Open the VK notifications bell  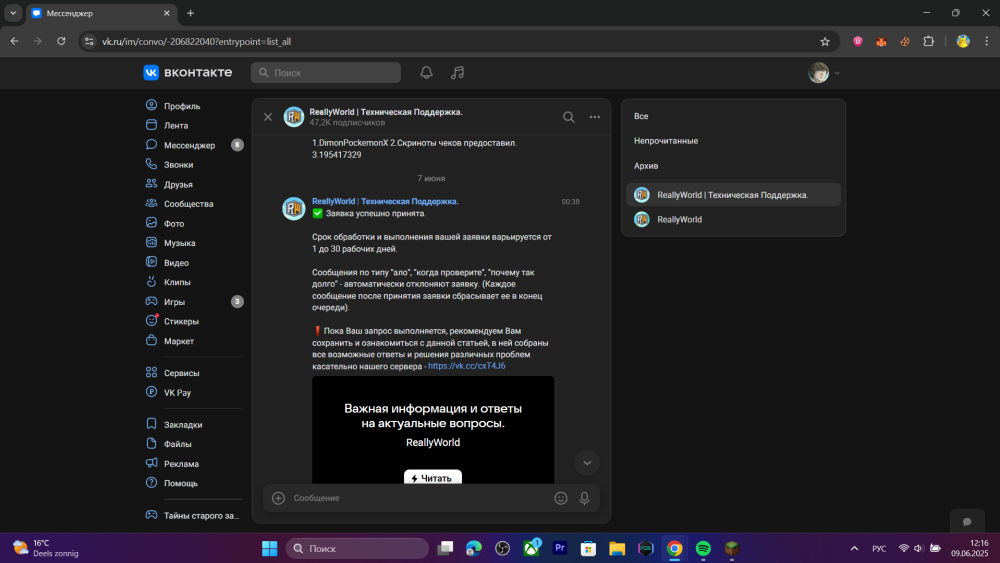tap(426, 73)
